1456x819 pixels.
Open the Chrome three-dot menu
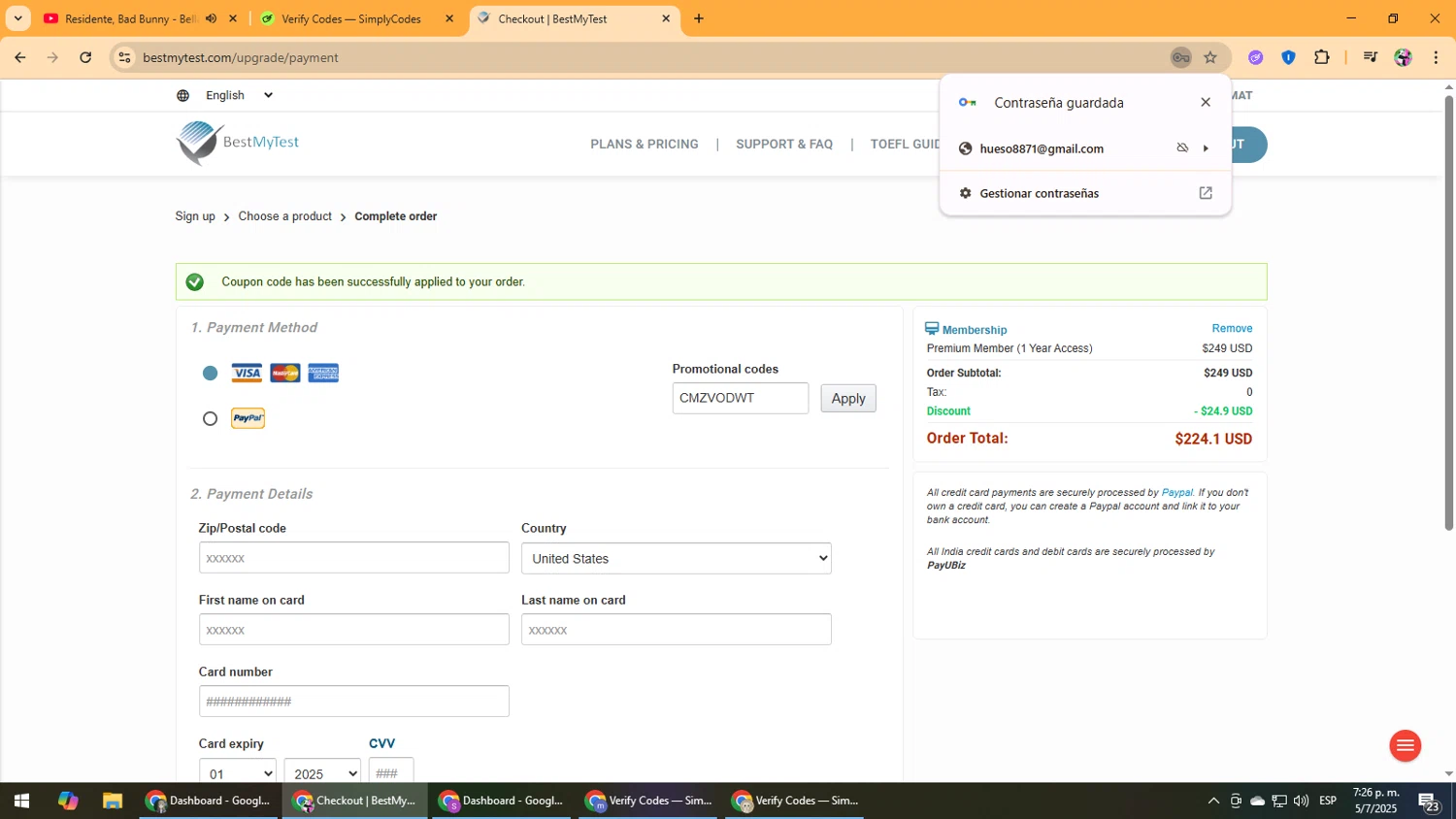point(1436,57)
